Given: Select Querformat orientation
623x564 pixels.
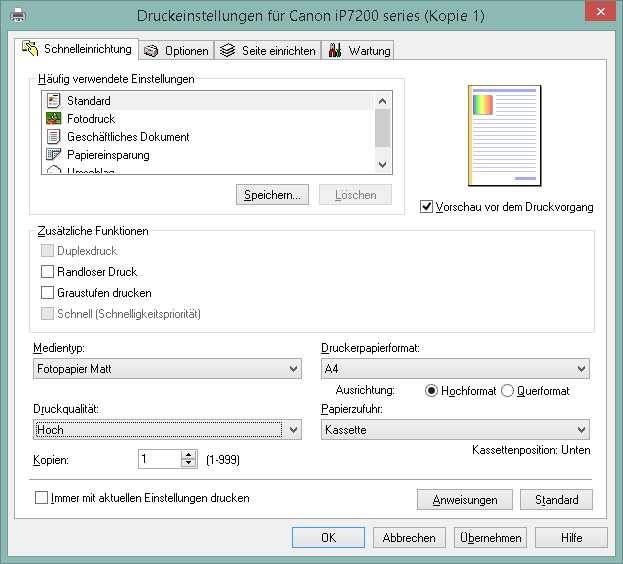Looking at the screenshot, I should click(507, 391).
